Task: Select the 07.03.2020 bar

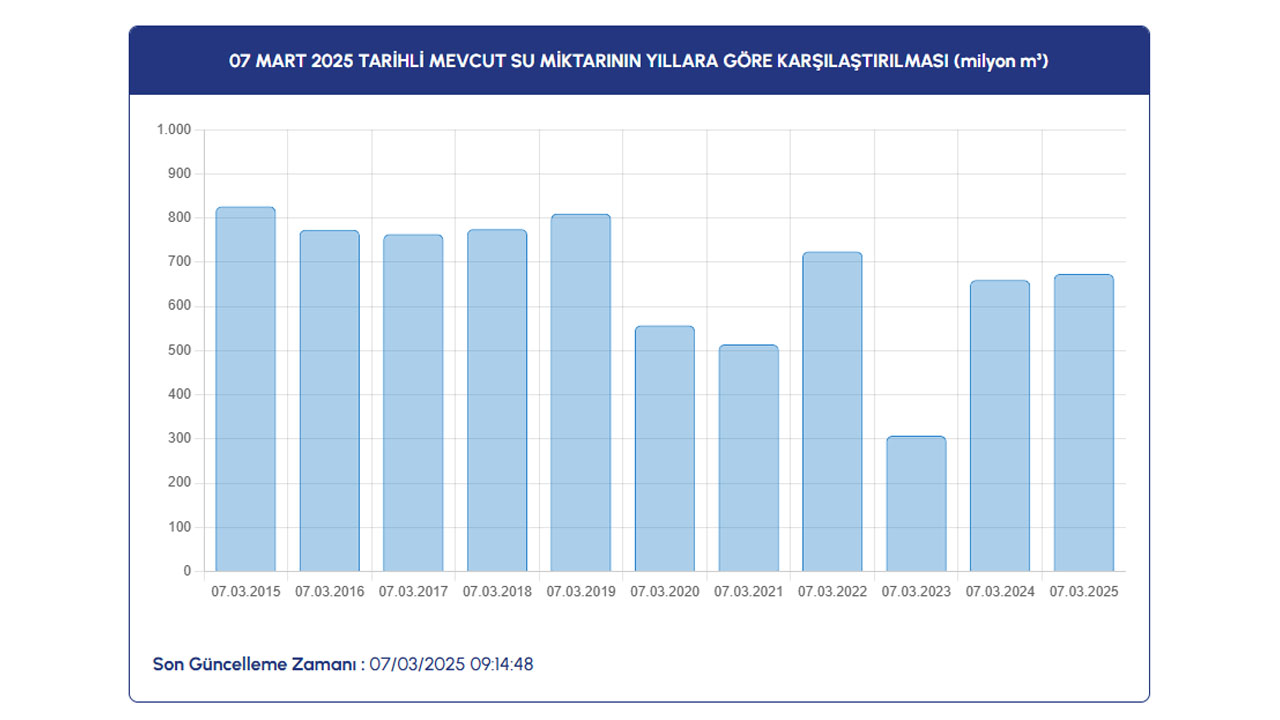Action: pos(664,449)
